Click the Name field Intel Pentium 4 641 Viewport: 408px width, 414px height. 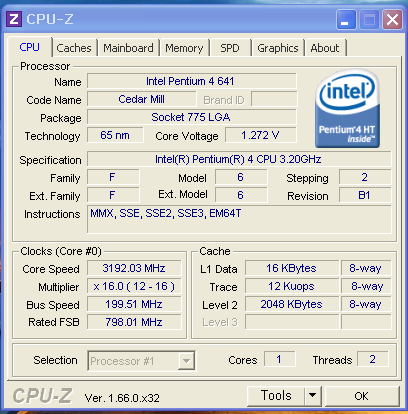pyautogui.click(x=191, y=81)
